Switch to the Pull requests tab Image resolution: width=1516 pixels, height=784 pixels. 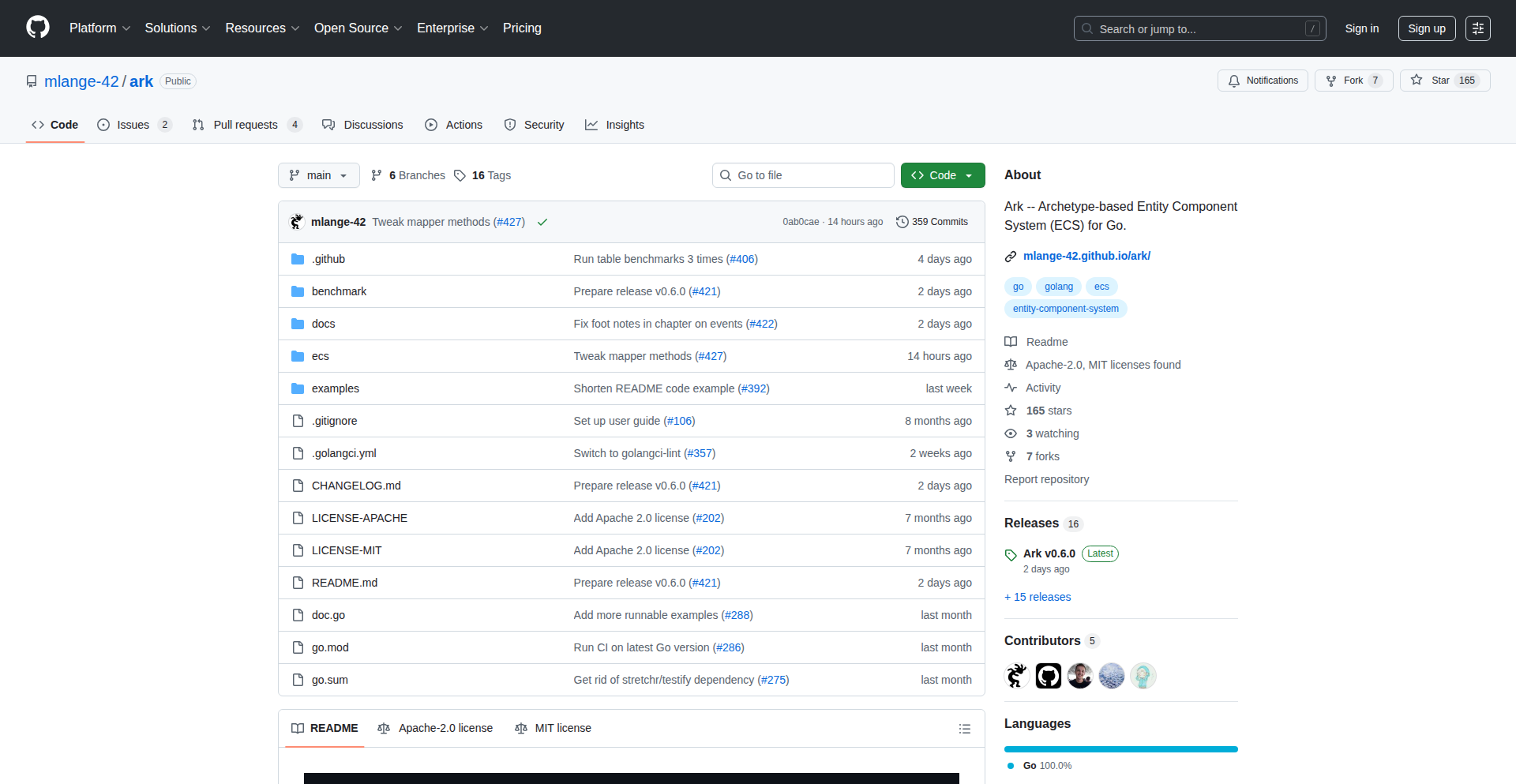pos(247,125)
